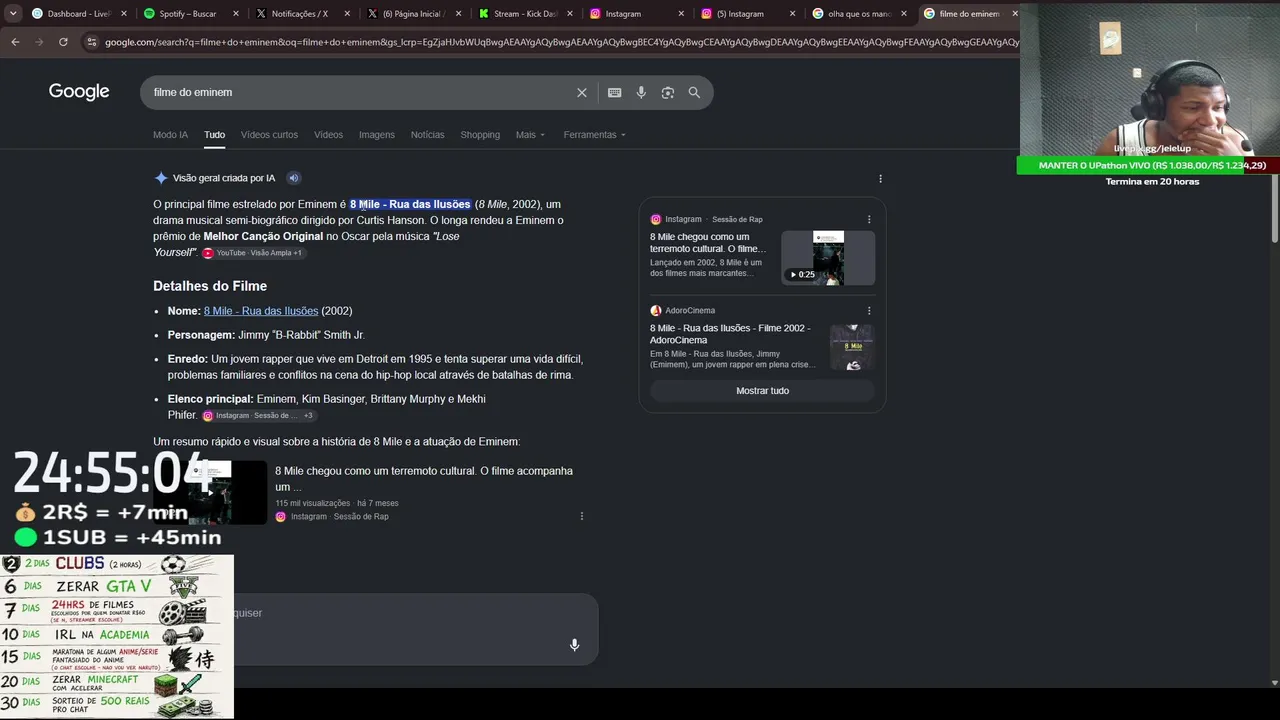The image size is (1280, 720).
Task: Go forward in browser history
Action: [39, 42]
